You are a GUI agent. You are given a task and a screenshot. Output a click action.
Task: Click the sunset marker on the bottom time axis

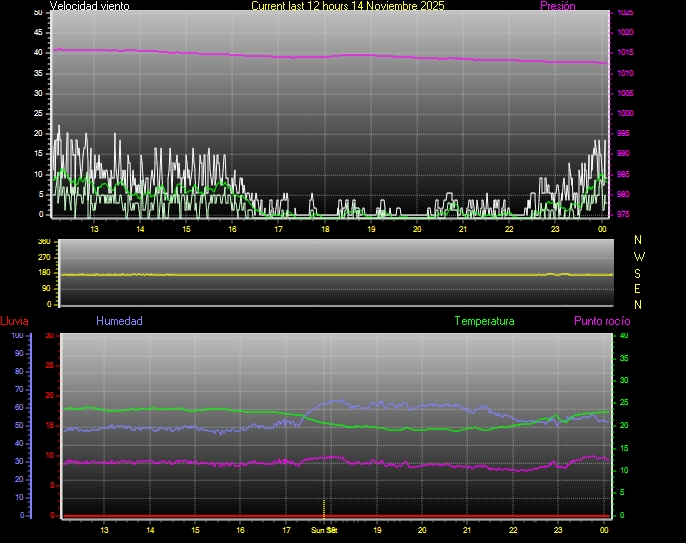(x=324, y=529)
